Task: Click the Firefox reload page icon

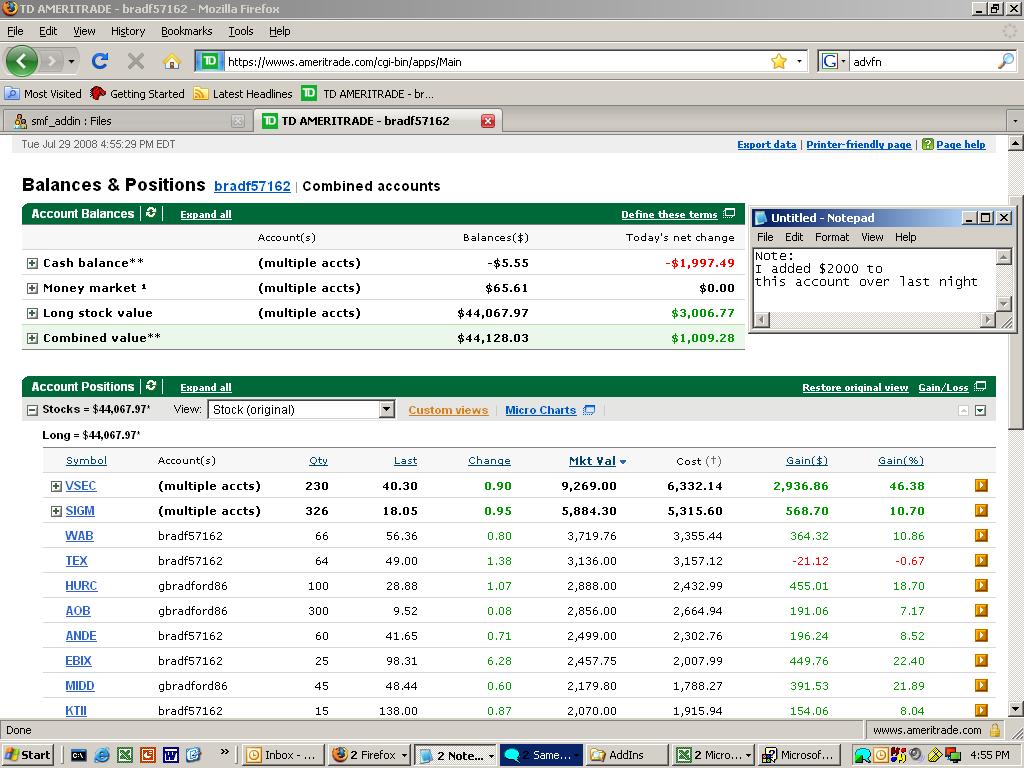Action: pos(100,61)
